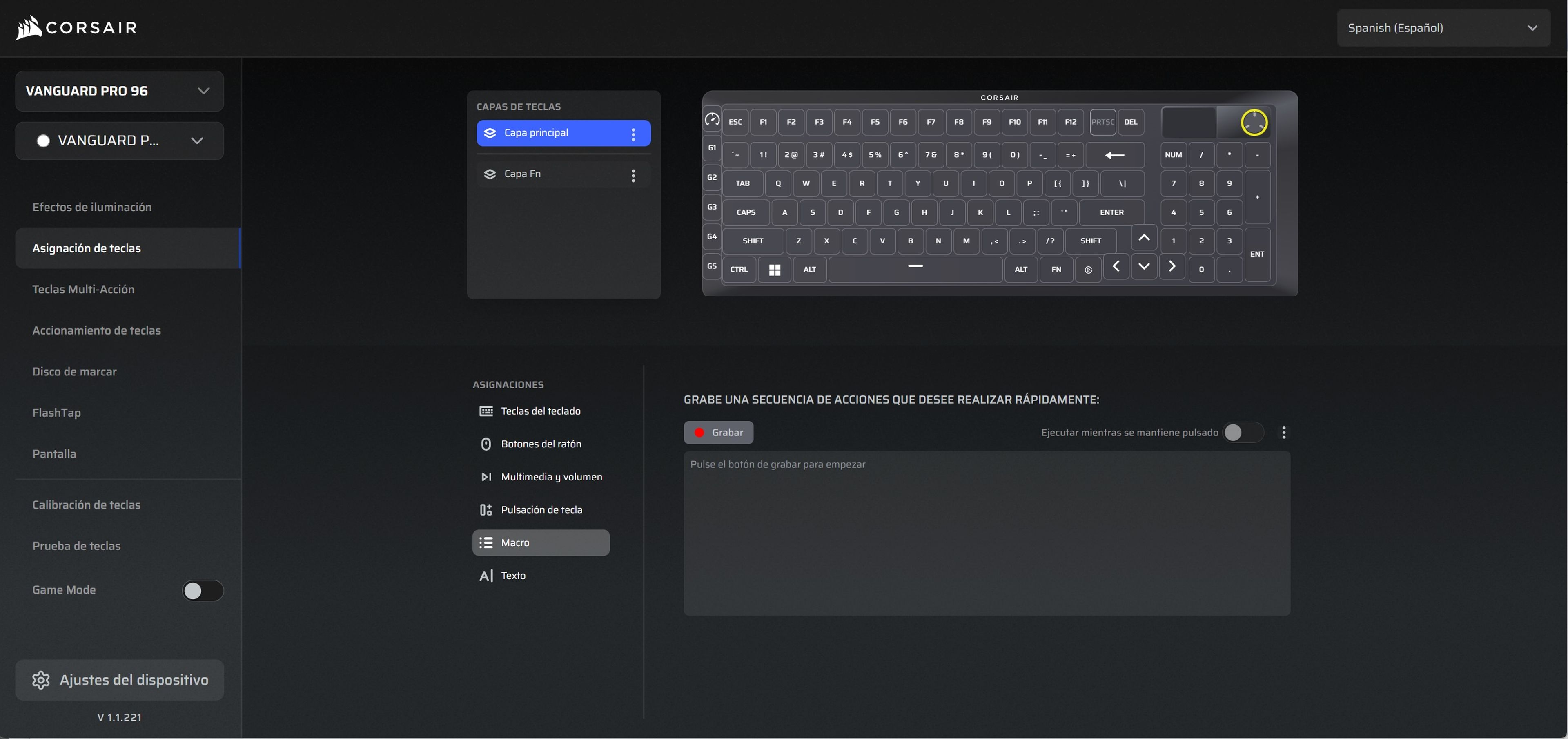1568x739 pixels.
Task: Open the Teclas Multi-Acción page
Action: pos(83,289)
